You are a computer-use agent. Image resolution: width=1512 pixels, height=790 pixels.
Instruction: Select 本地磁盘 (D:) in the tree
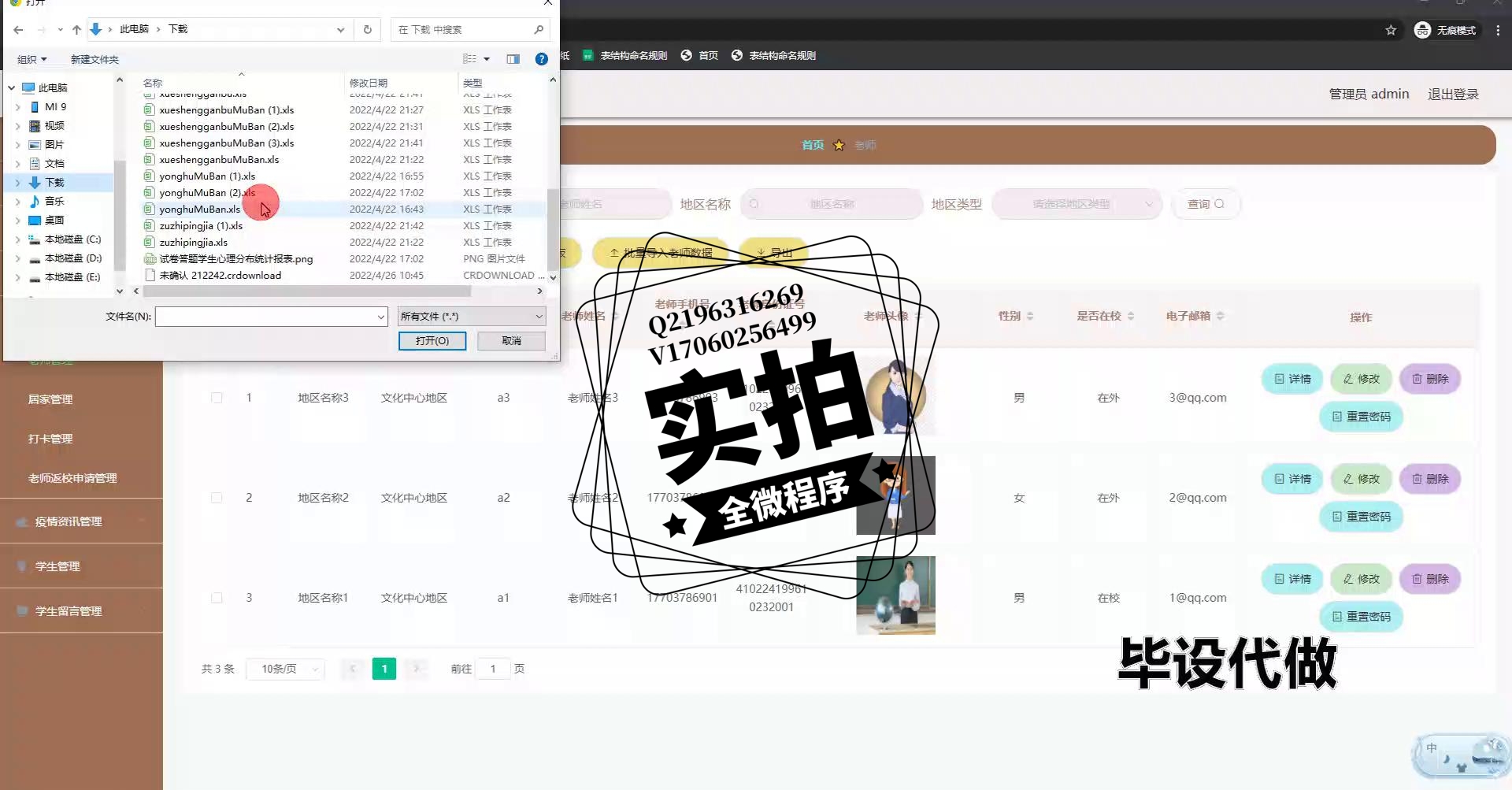pos(72,258)
